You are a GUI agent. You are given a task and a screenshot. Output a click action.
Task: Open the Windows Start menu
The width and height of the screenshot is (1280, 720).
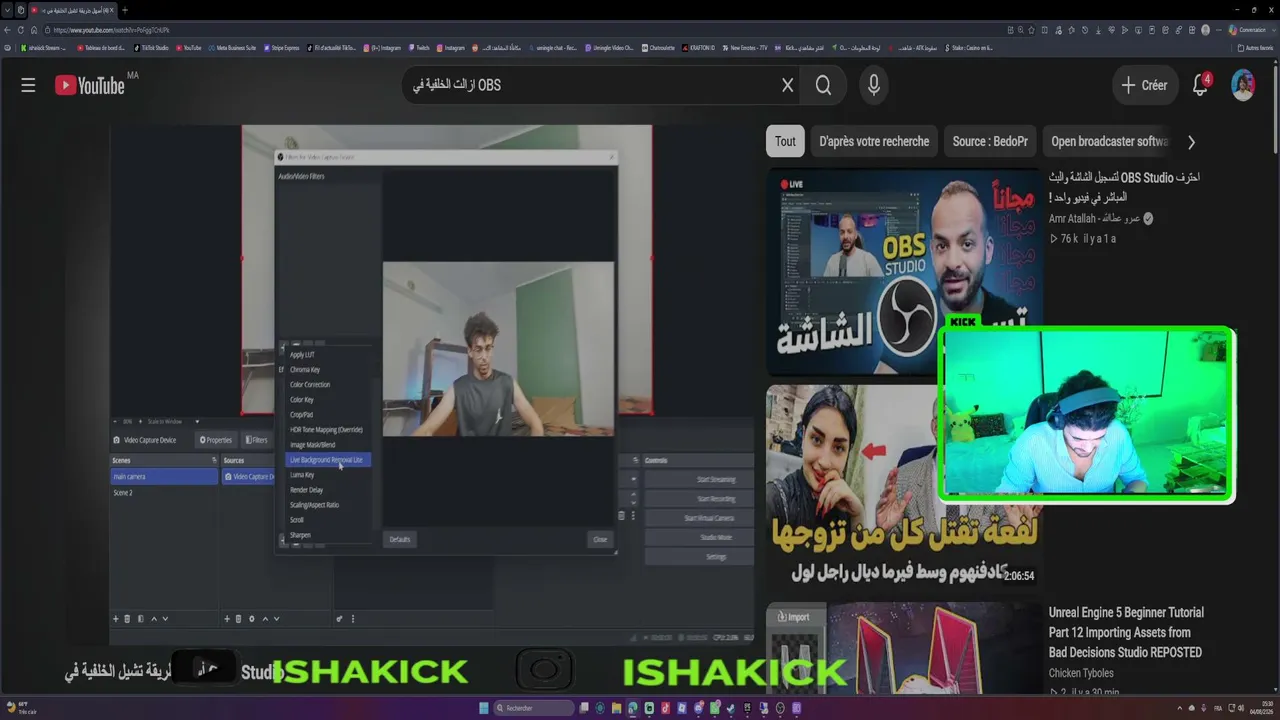point(484,708)
